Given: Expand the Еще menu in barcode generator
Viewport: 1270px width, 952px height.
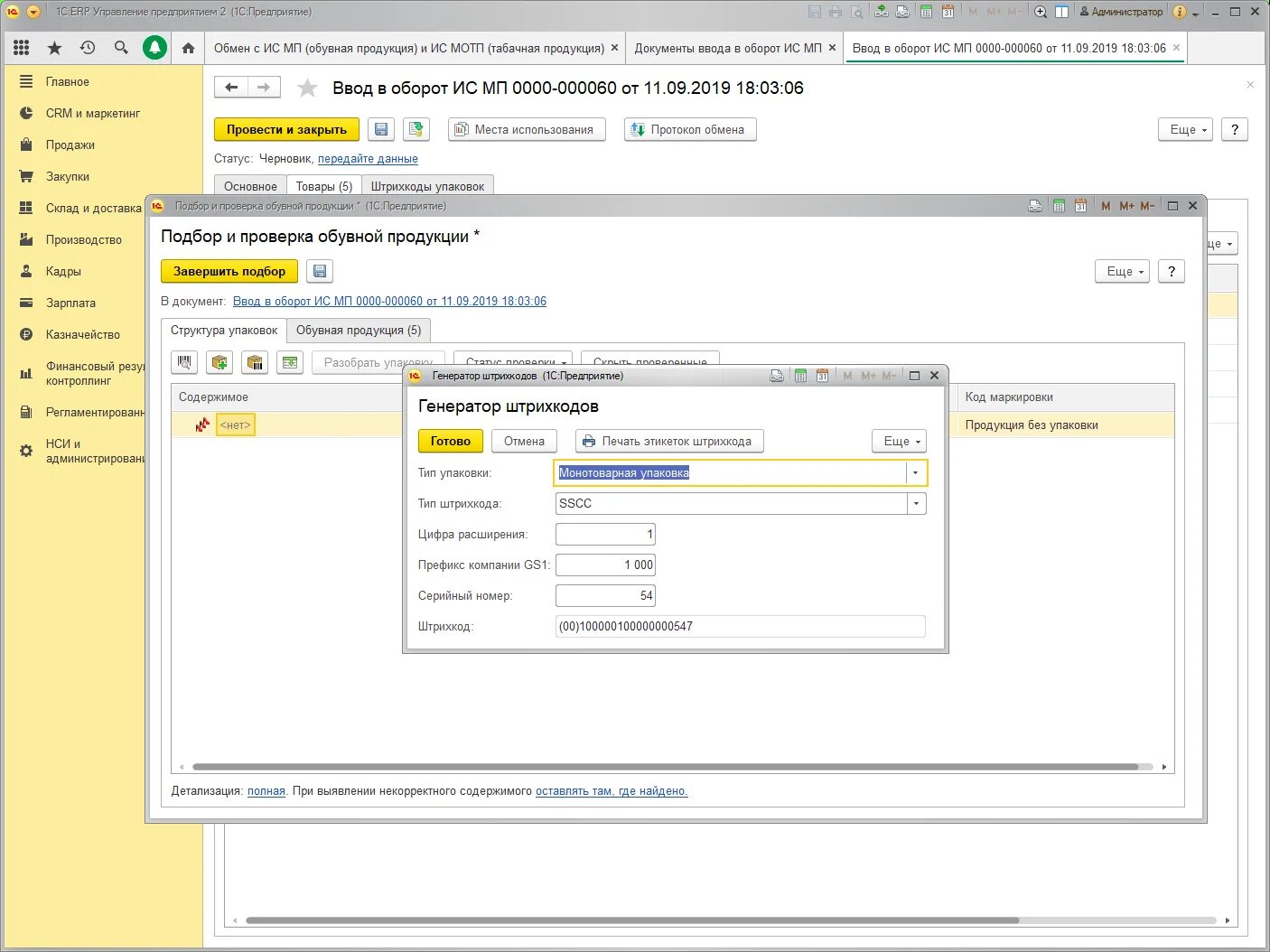Looking at the screenshot, I should (899, 441).
